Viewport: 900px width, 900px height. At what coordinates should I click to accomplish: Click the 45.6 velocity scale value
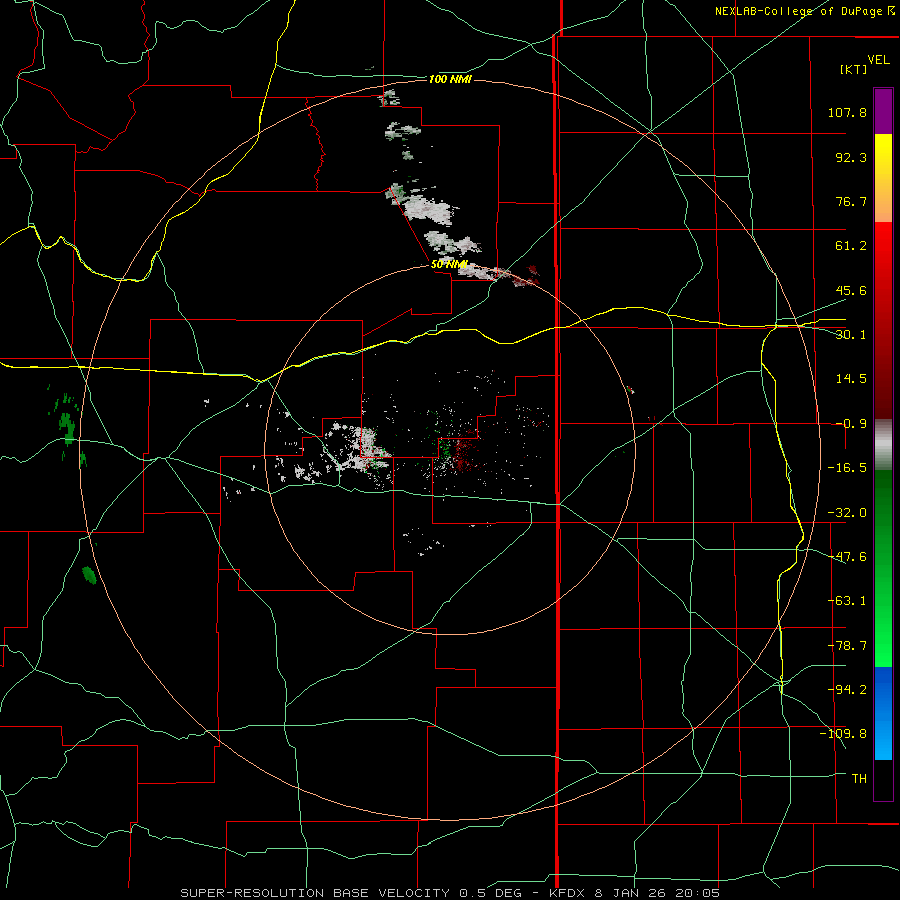click(x=851, y=290)
